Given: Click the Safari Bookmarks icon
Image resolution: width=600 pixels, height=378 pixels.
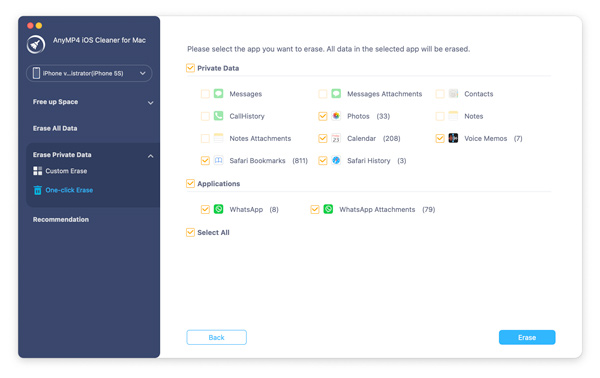Looking at the screenshot, I should coord(218,160).
